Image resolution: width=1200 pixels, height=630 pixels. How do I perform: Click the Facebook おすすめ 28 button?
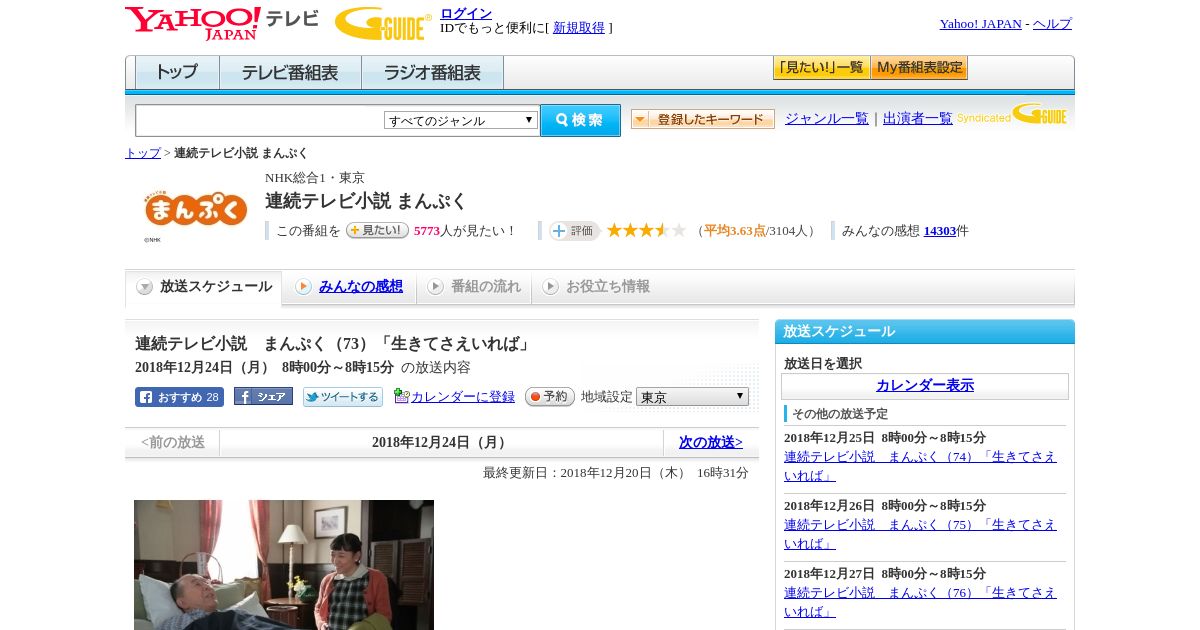pos(179,397)
